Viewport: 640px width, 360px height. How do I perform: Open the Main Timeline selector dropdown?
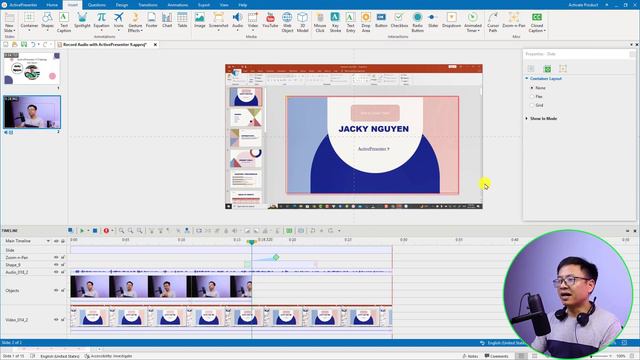[x=48, y=241]
